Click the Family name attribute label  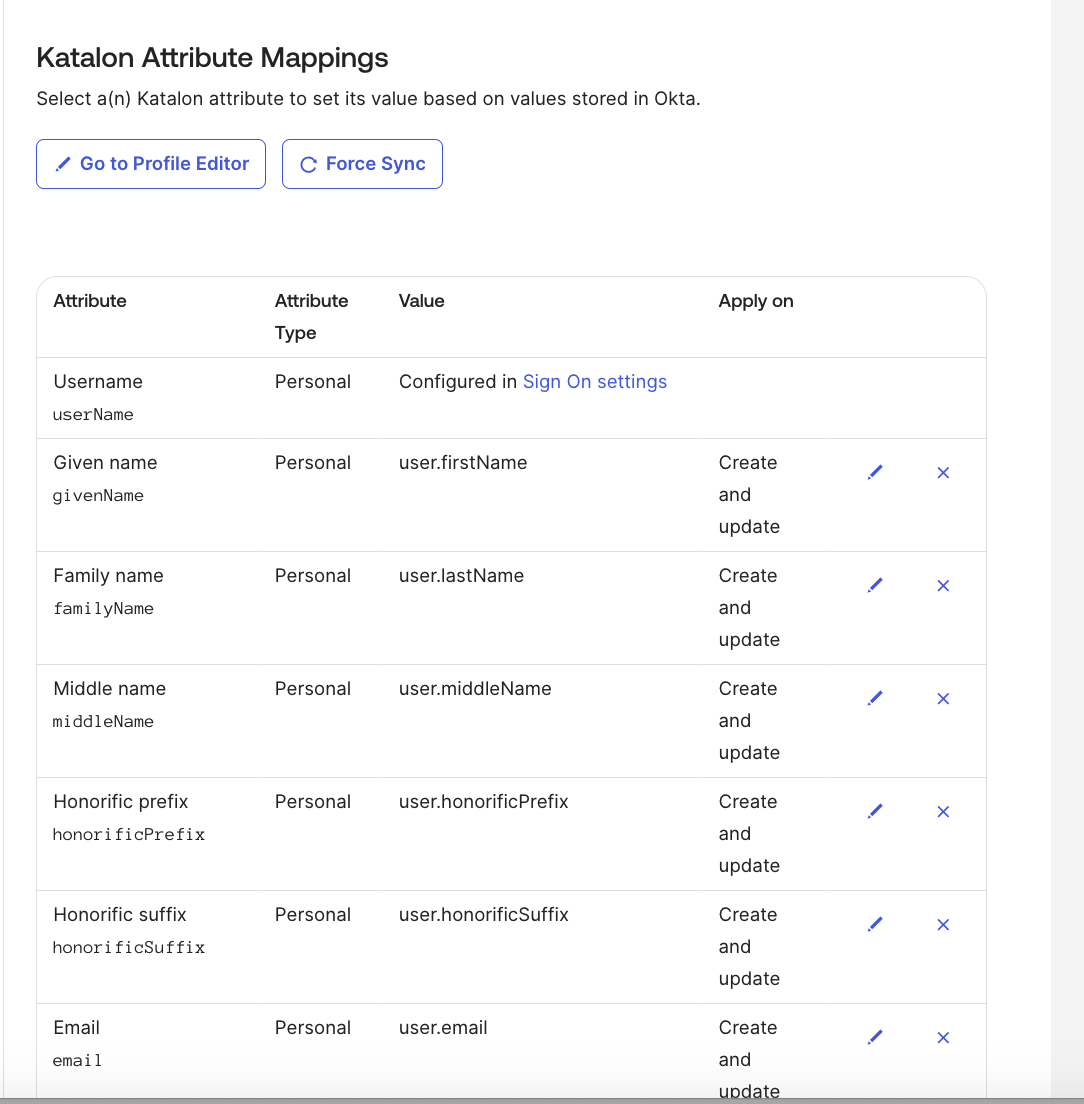pyautogui.click(x=108, y=576)
